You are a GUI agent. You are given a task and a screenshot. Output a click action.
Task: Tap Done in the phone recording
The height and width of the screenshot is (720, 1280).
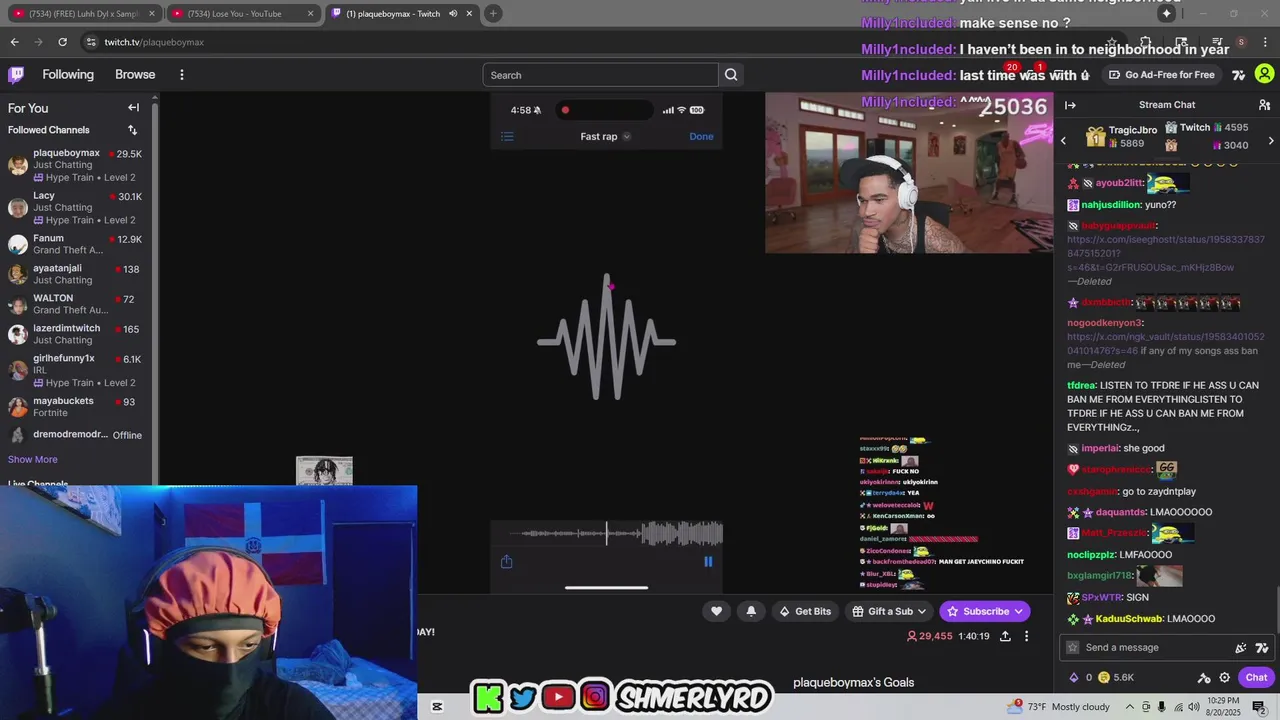point(701,137)
